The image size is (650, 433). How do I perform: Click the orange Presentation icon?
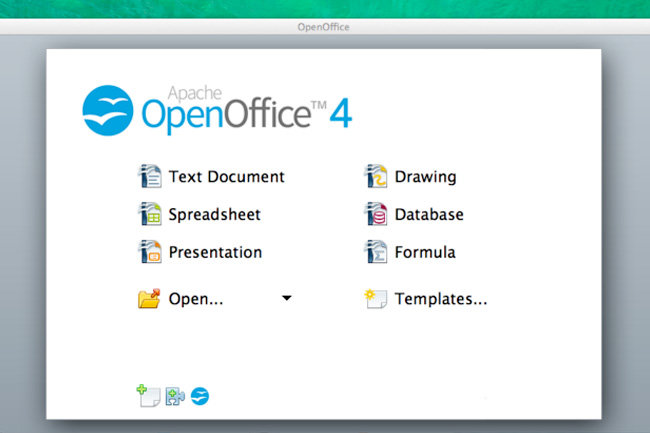[149, 252]
